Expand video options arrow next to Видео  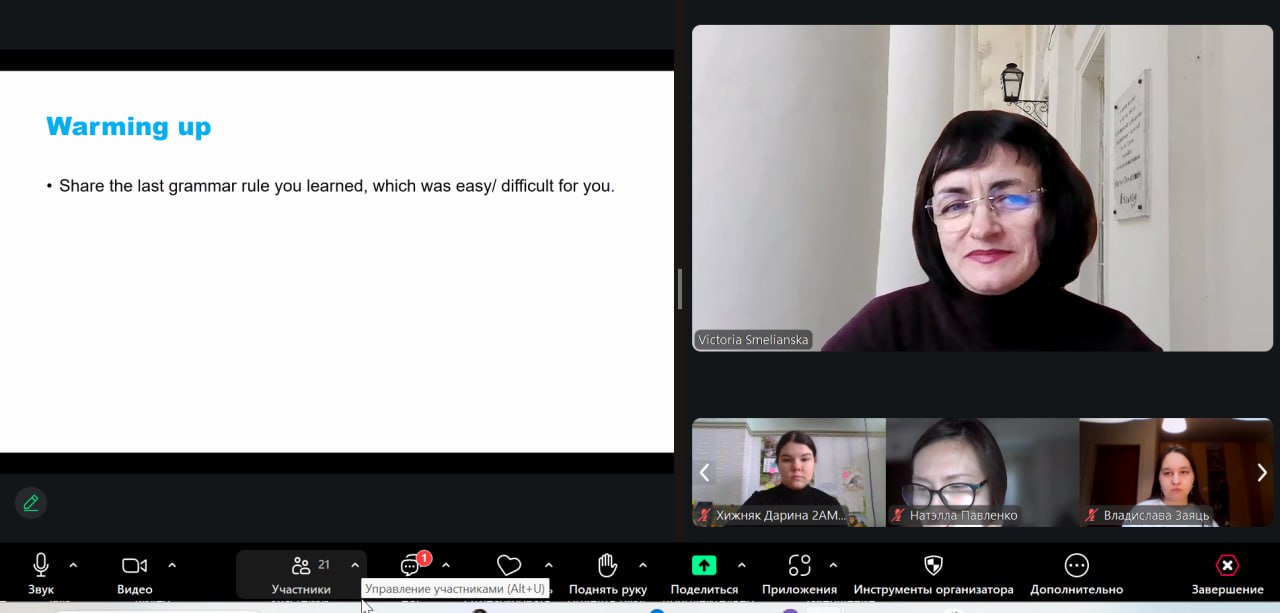click(172, 565)
